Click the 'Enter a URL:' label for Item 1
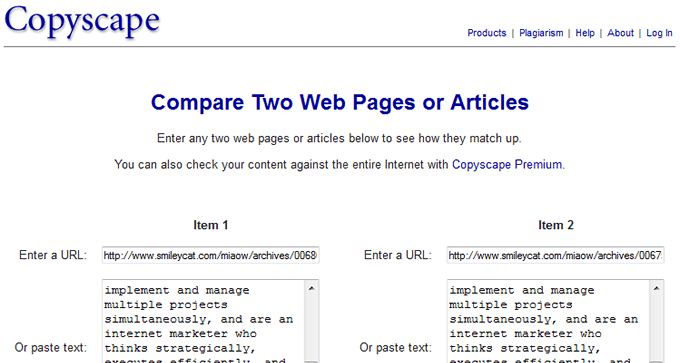This screenshot has height=363, width=680. tap(53, 255)
